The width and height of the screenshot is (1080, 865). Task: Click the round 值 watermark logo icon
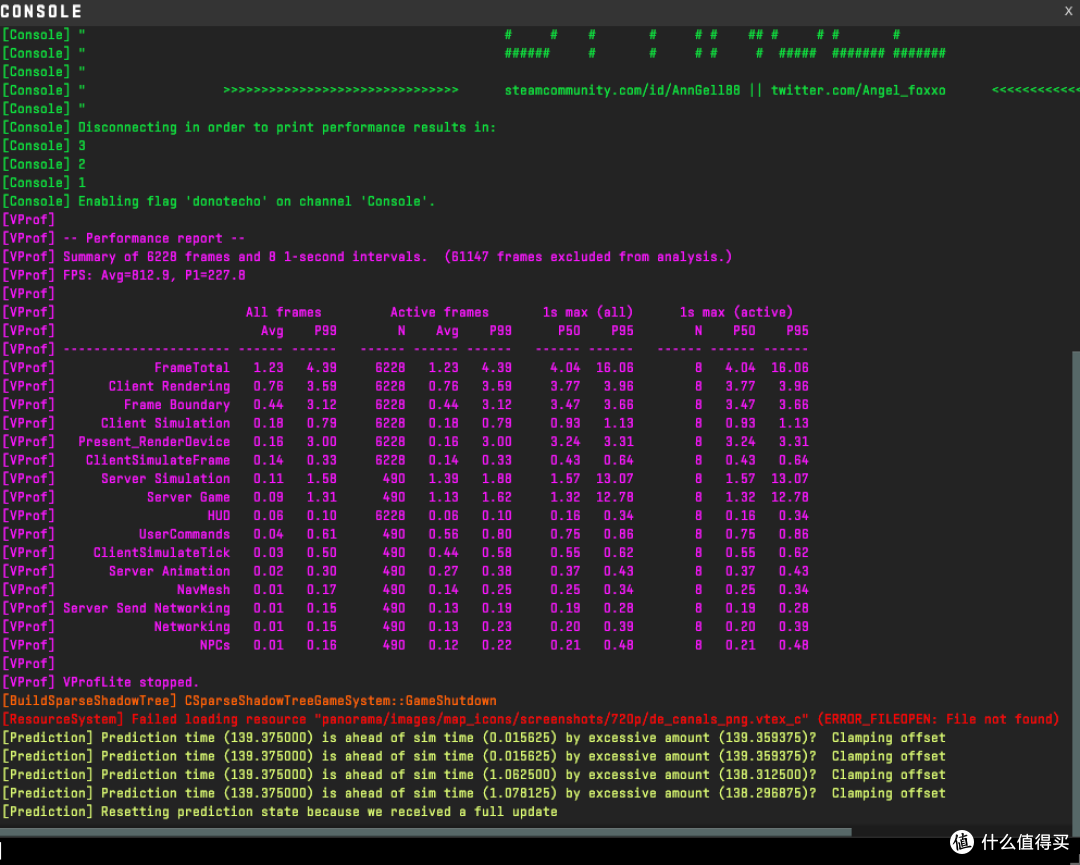(962, 842)
